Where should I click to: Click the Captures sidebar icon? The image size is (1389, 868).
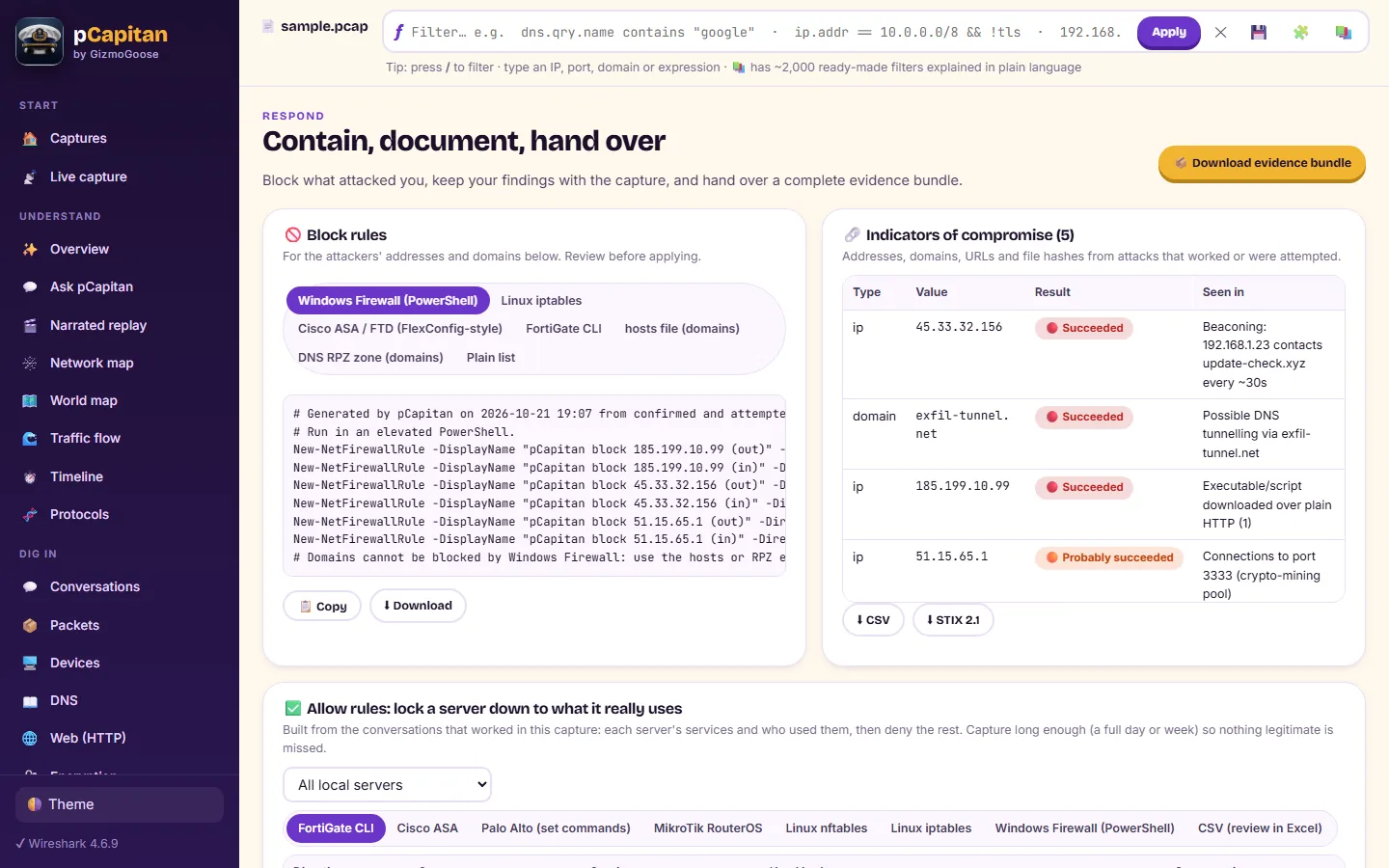[x=30, y=139]
